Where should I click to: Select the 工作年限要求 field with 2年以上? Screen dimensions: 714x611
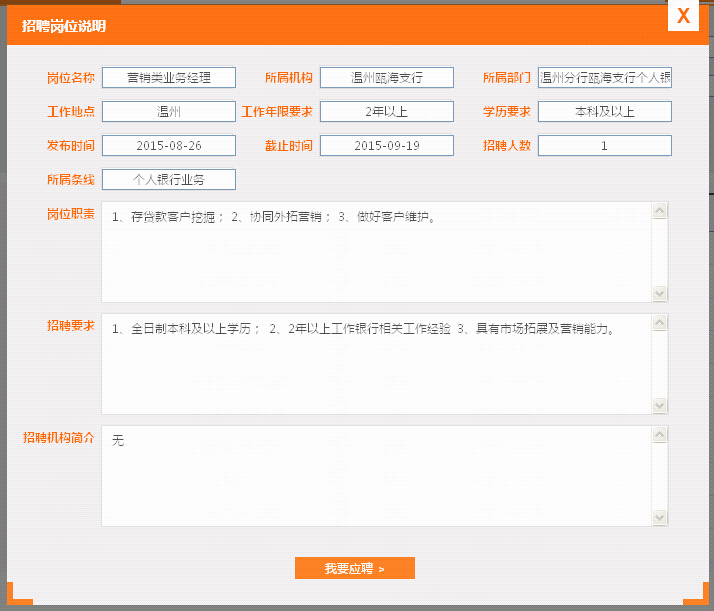(x=386, y=112)
